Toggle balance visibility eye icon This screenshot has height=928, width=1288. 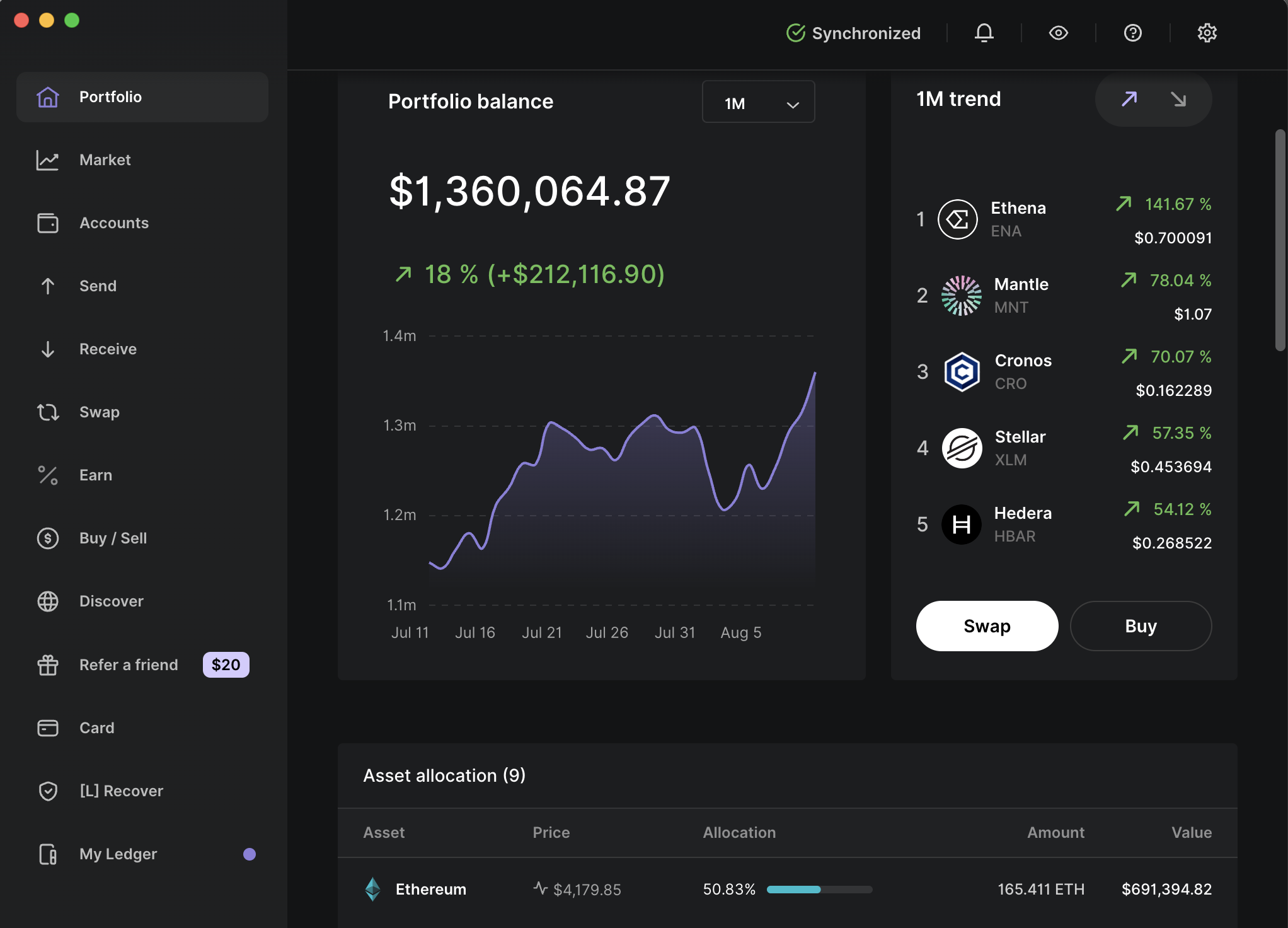click(x=1059, y=33)
